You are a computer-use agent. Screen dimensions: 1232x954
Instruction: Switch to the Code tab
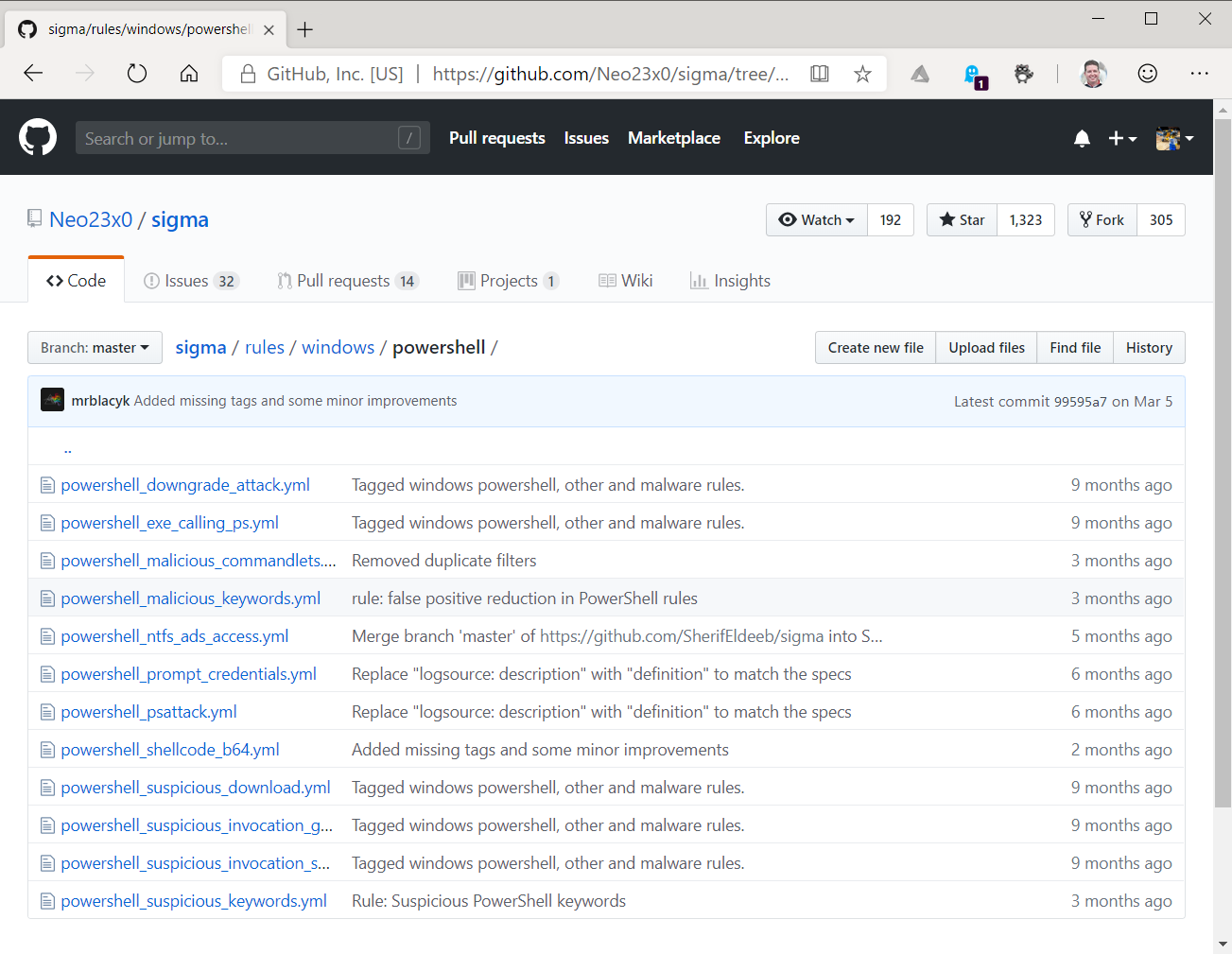pos(77,281)
